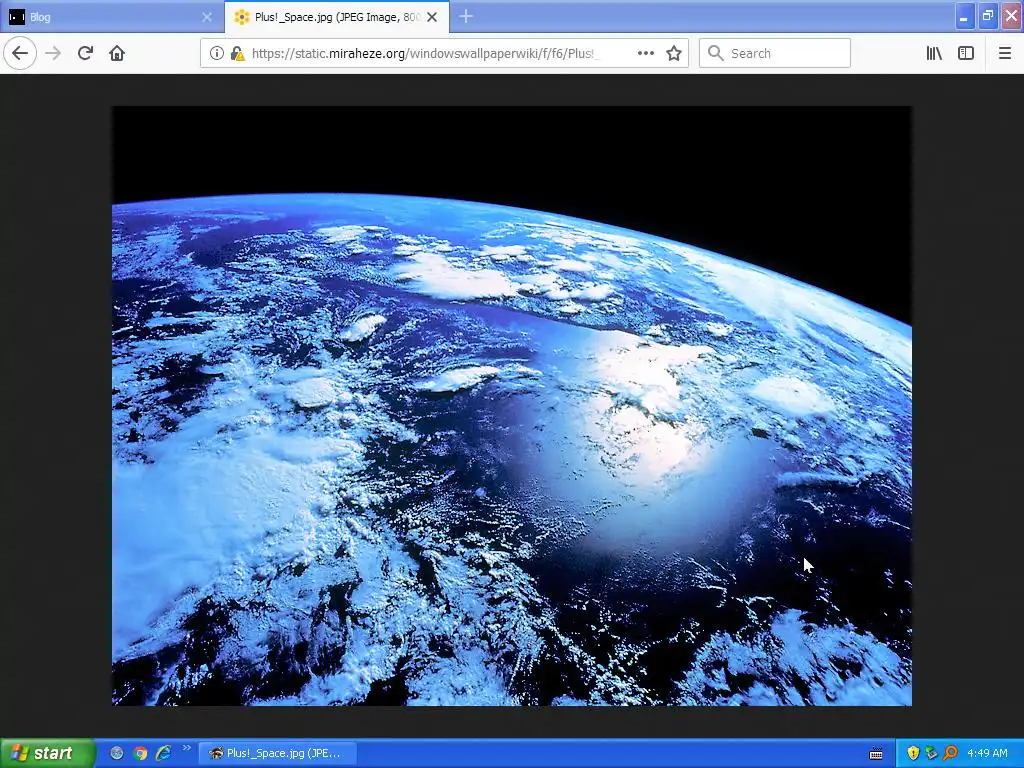Restore down the Firefox window

(988, 16)
